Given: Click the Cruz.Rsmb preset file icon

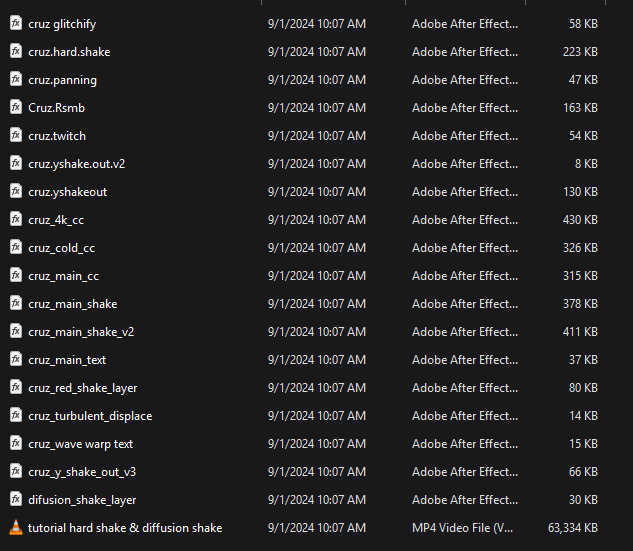Looking at the screenshot, I should click(x=15, y=107).
